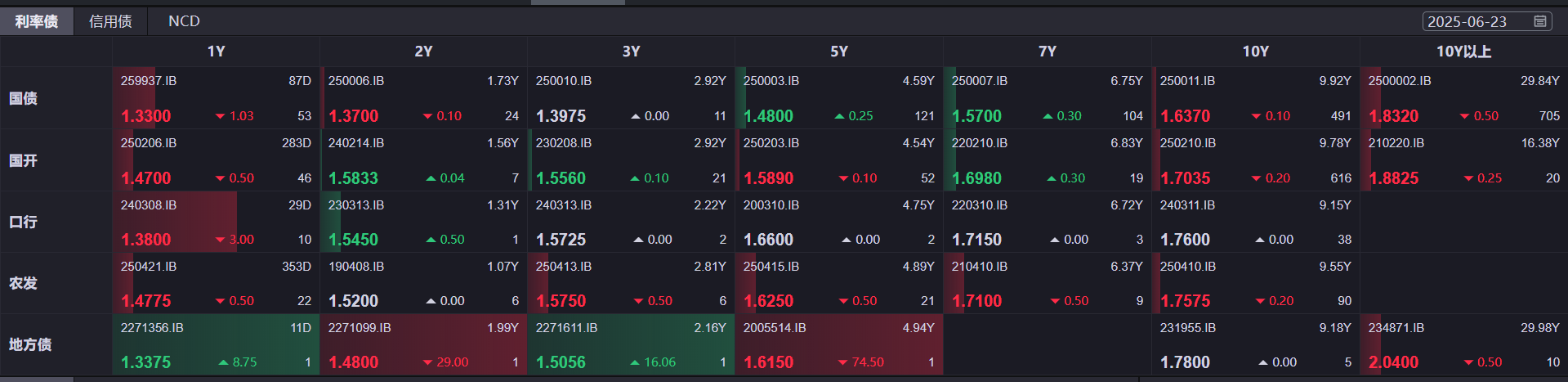Click the up arrow beside 250003.IB's 0.25 change

pos(839,116)
